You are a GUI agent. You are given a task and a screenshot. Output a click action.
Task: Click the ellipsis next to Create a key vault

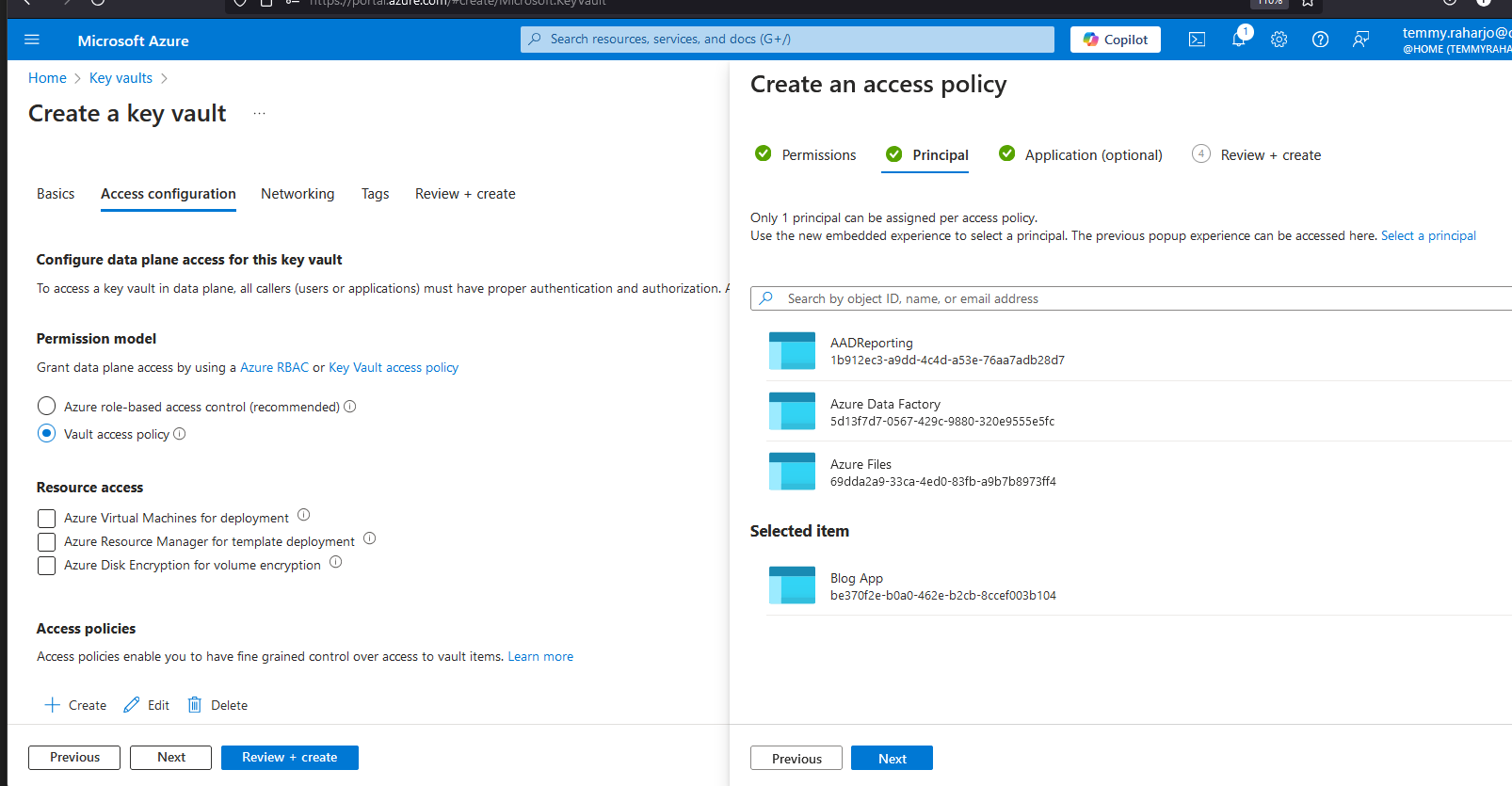click(260, 114)
